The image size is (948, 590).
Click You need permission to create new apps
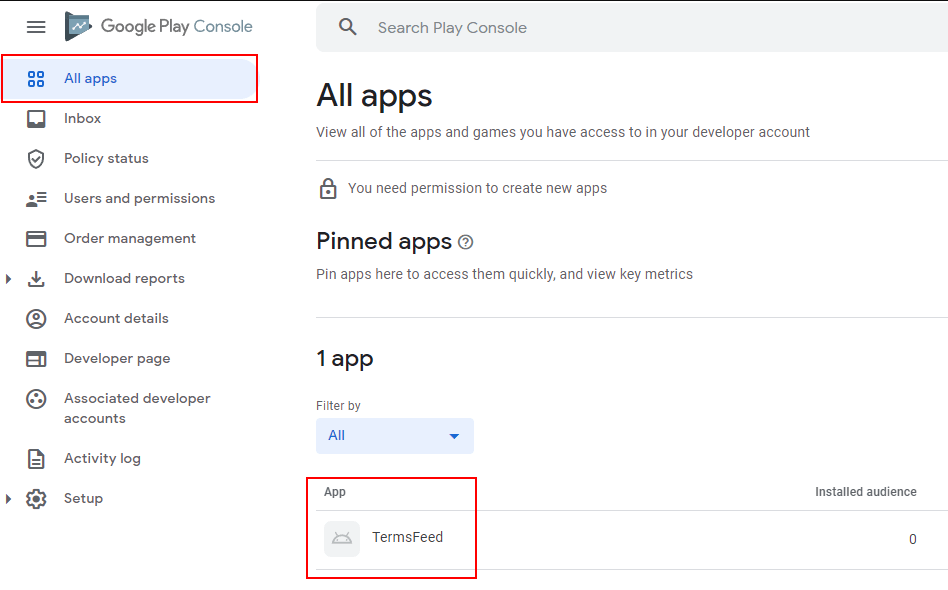click(x=478, y=189)
